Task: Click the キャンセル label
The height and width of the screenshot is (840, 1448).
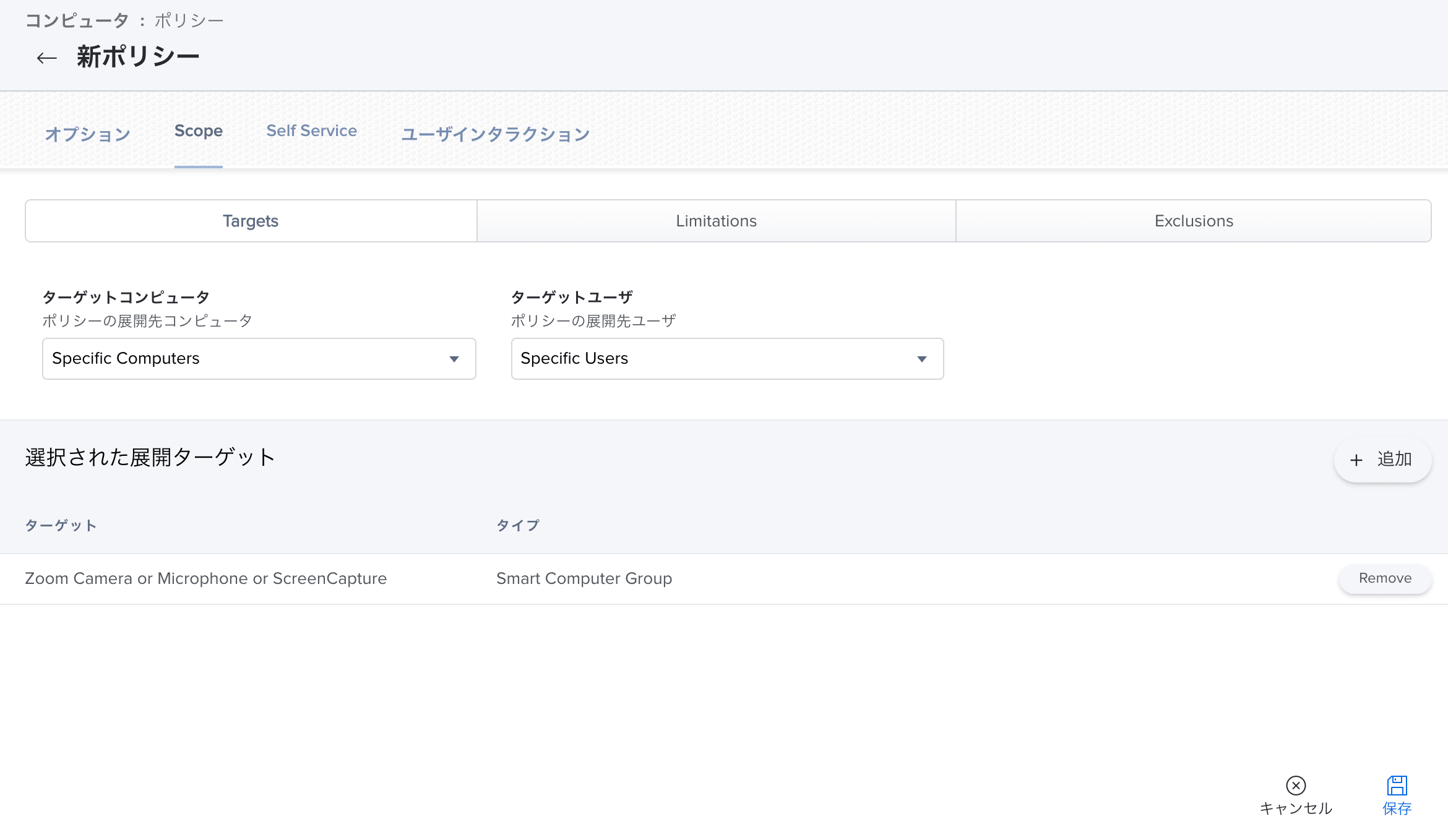Action: [1296, 808]
